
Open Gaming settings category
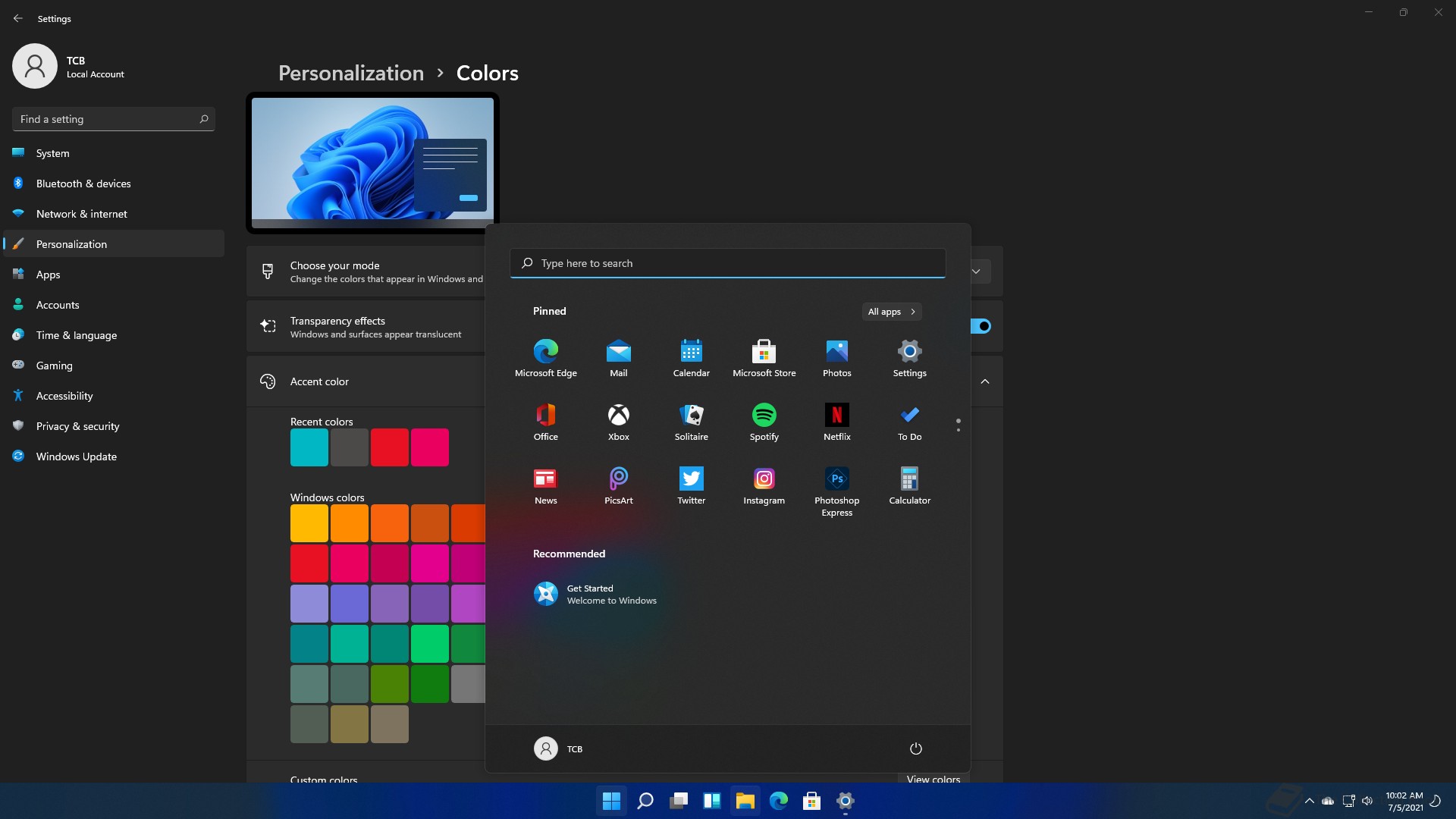click(114, 366)
